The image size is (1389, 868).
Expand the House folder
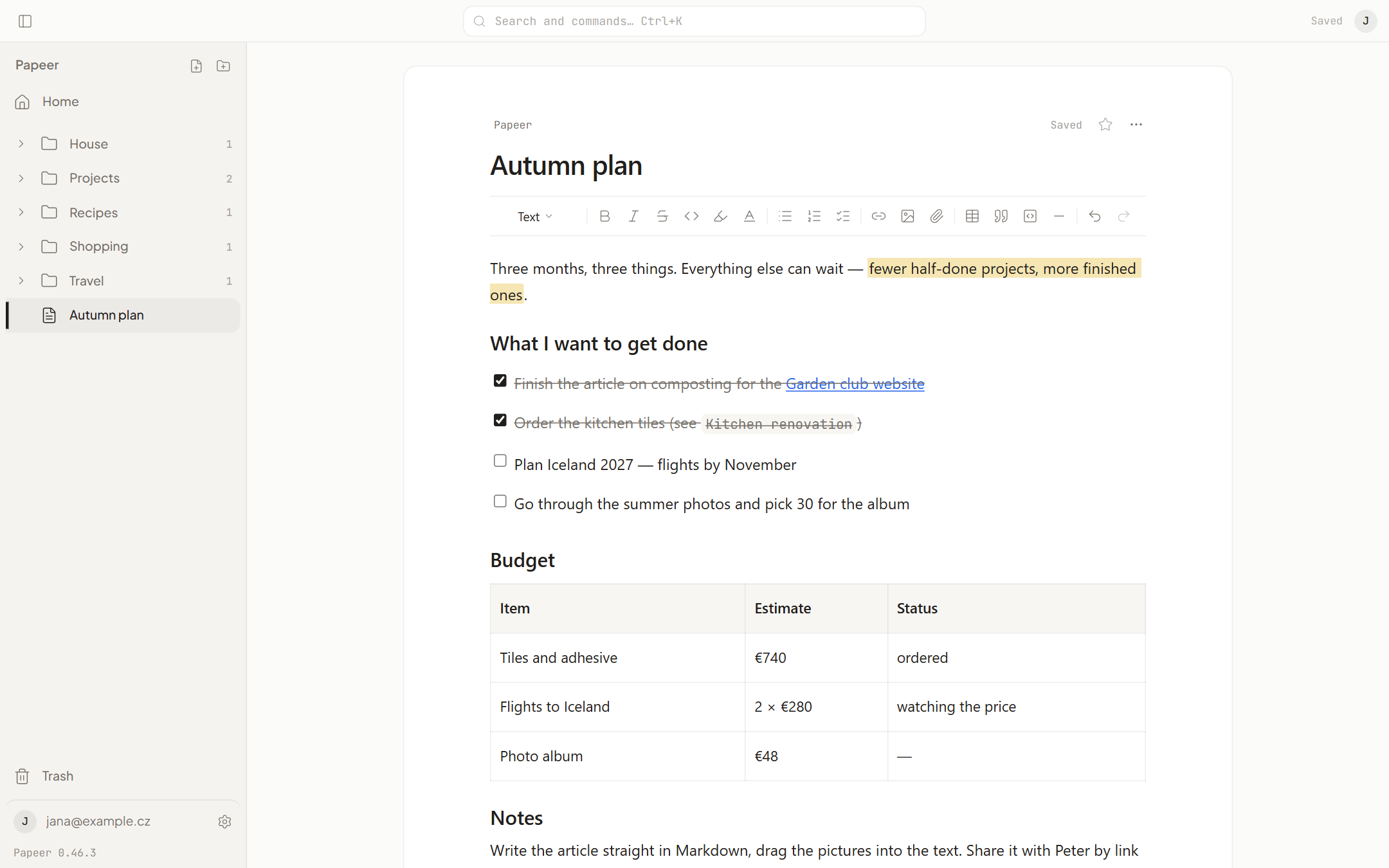tap(21, 144)
